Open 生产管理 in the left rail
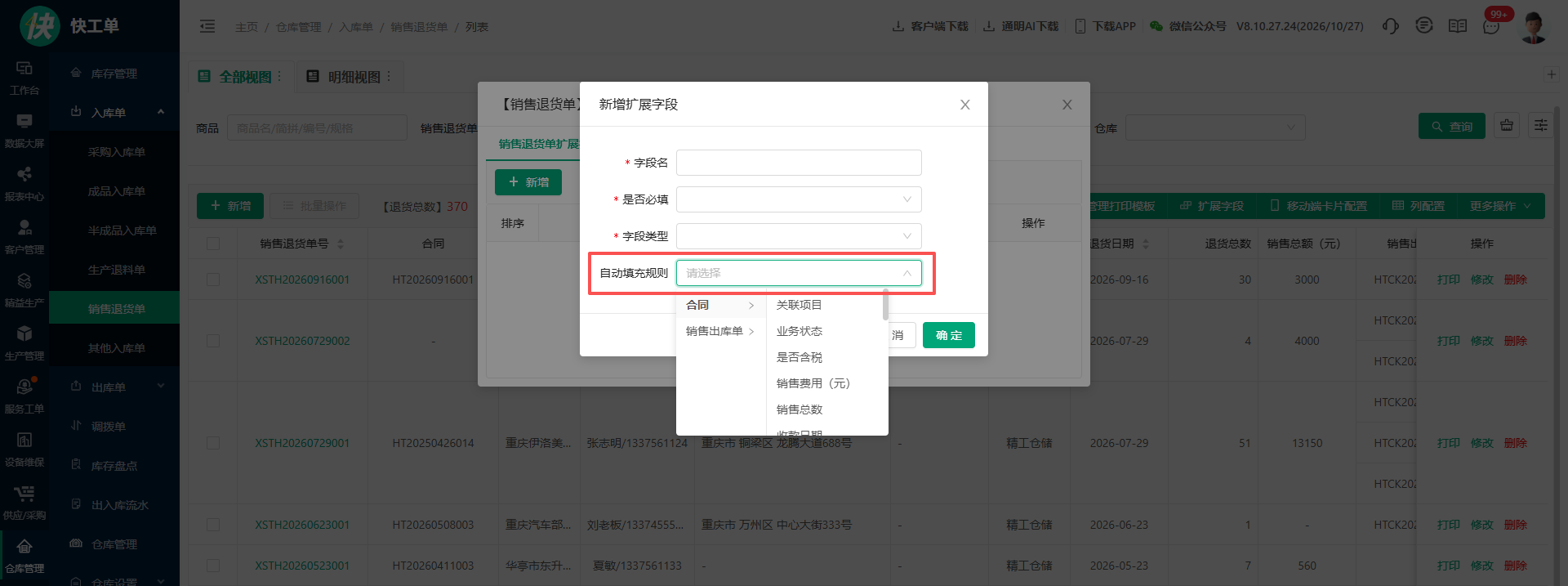The image size is (1568, 586). (x=24, y=344)
